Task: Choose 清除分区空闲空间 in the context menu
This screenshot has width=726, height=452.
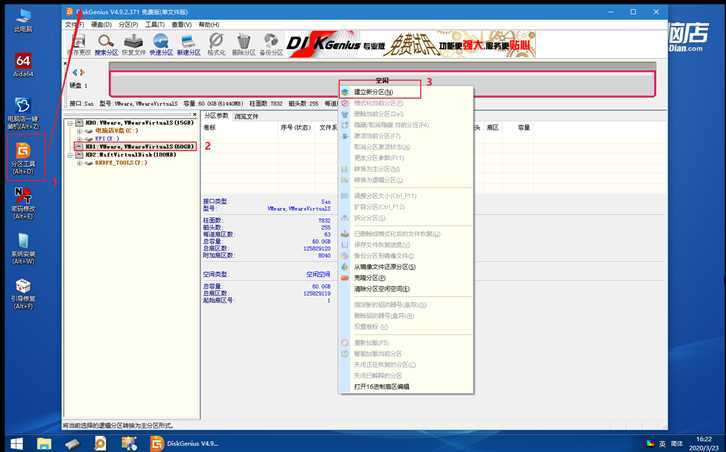Action: click(x=406, y=289)
